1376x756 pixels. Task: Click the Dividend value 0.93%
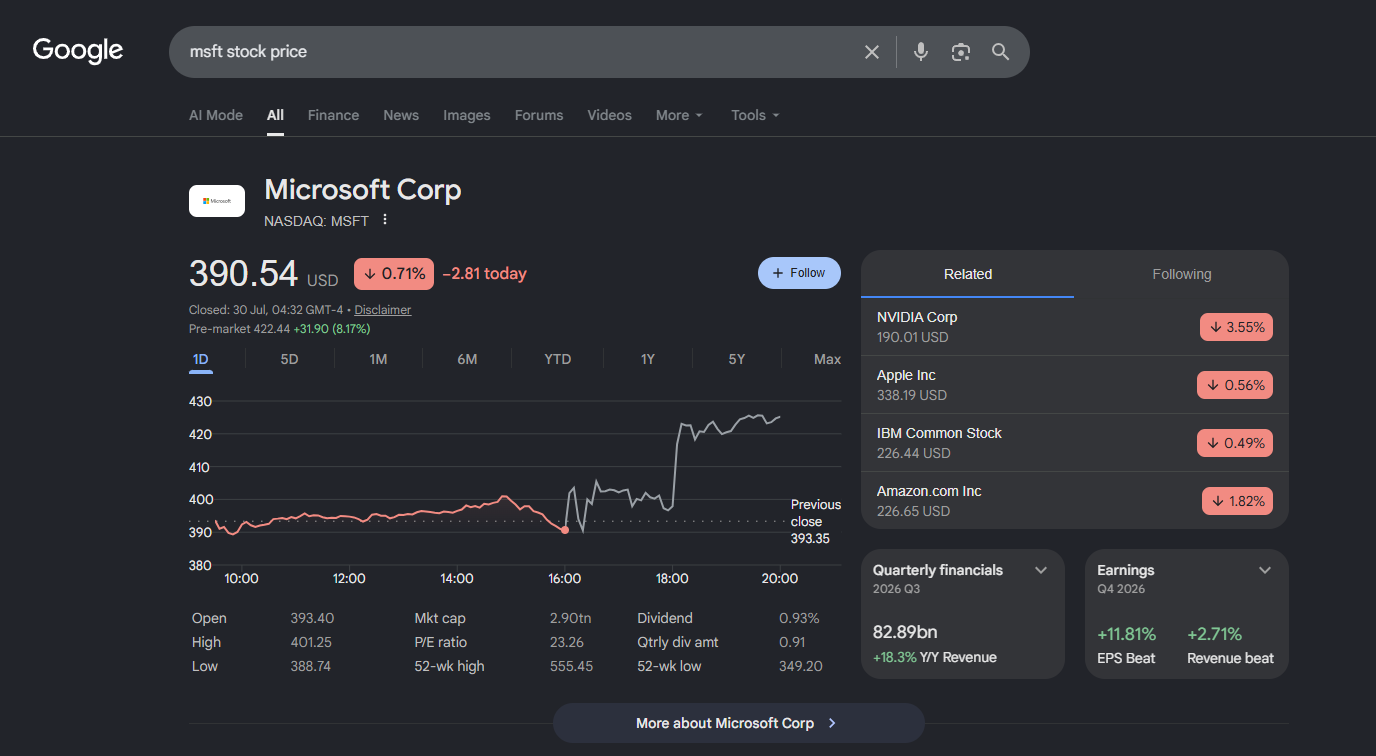799,618
